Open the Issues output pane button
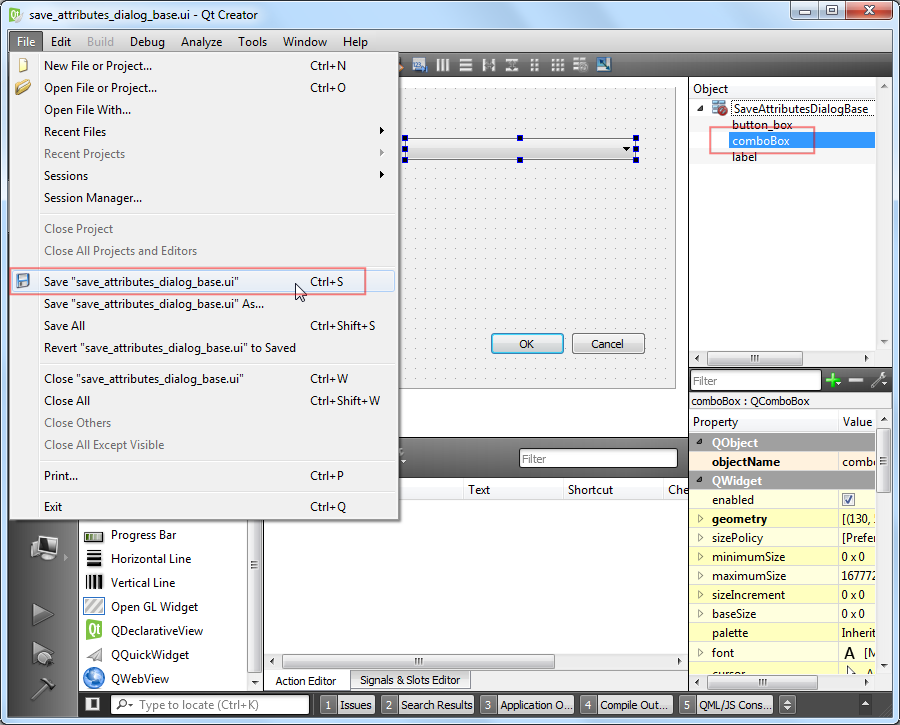Screen dimensions: 900x725 pos(347,704)
